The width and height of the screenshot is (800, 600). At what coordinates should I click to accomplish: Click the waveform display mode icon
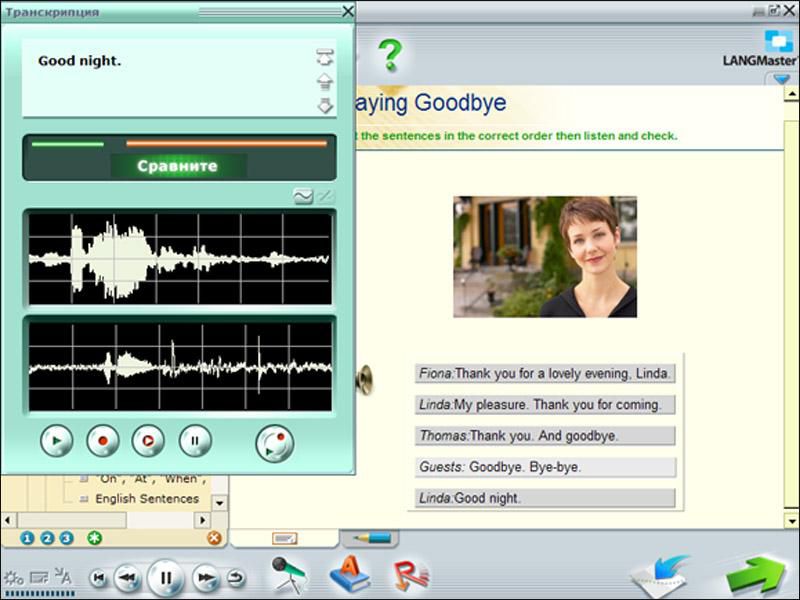pyautogui.click(x=303, y=197)
